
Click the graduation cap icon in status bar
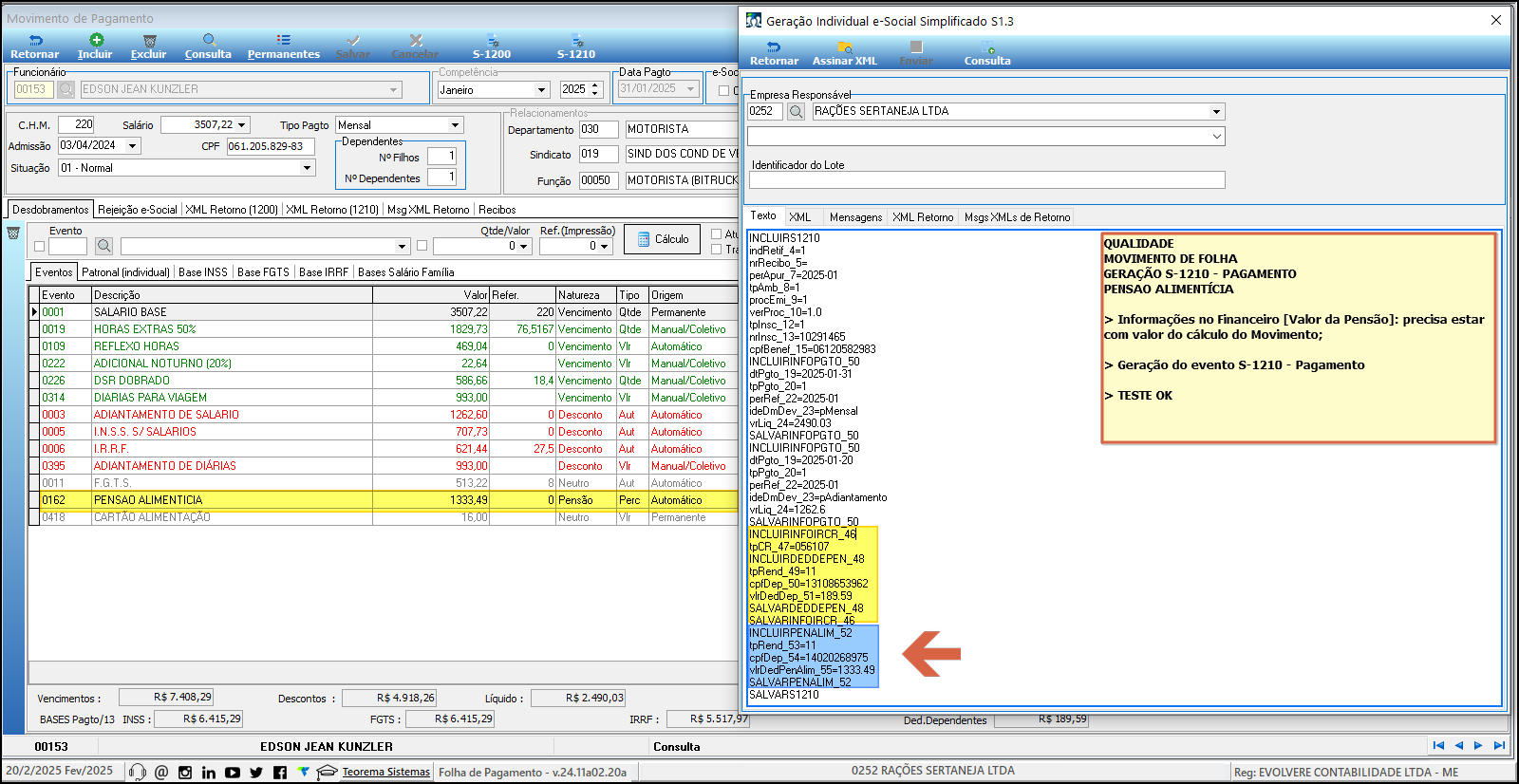pos(327,773)
